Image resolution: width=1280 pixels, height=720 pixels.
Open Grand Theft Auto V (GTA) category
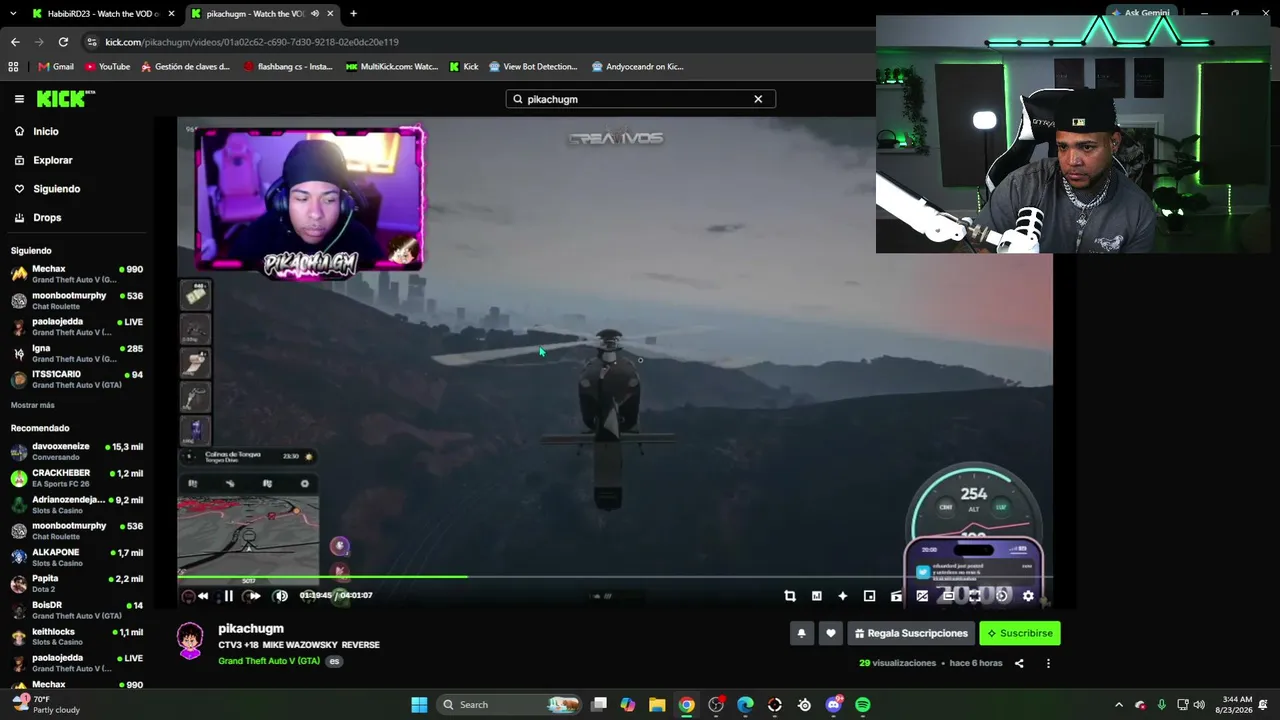tap(269, 661)
